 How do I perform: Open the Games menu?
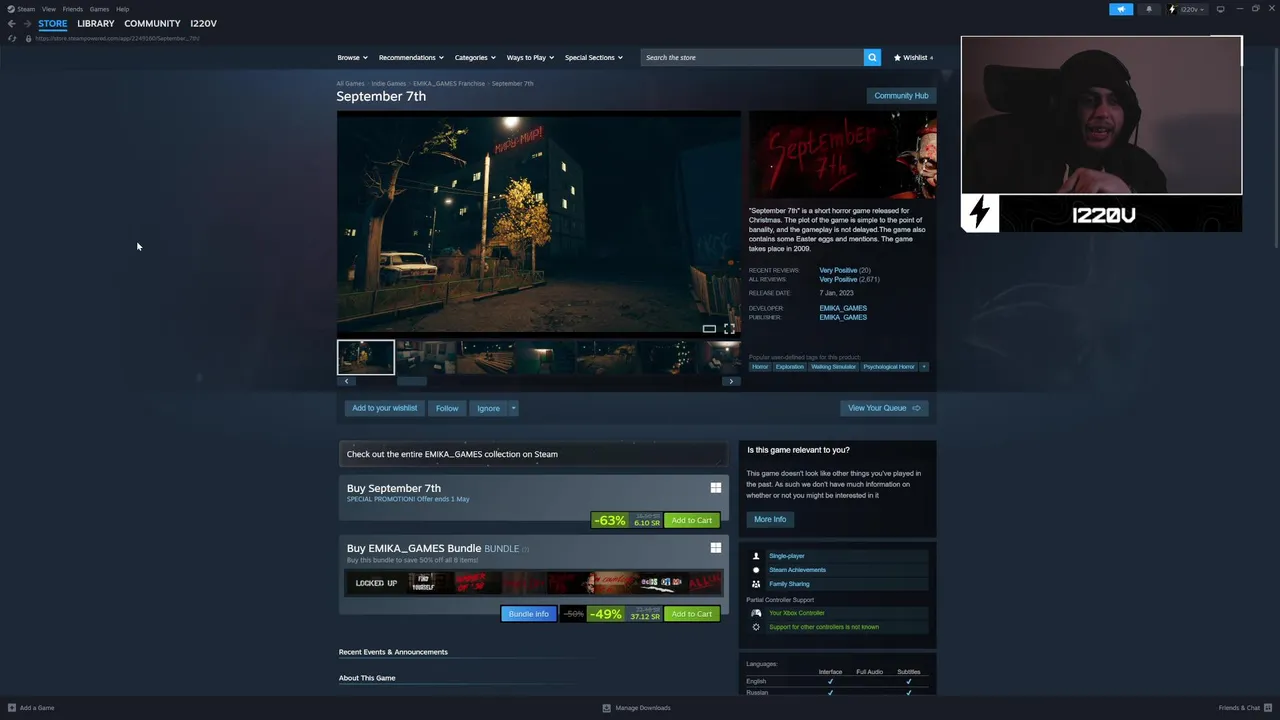click(x=99, y=9)
